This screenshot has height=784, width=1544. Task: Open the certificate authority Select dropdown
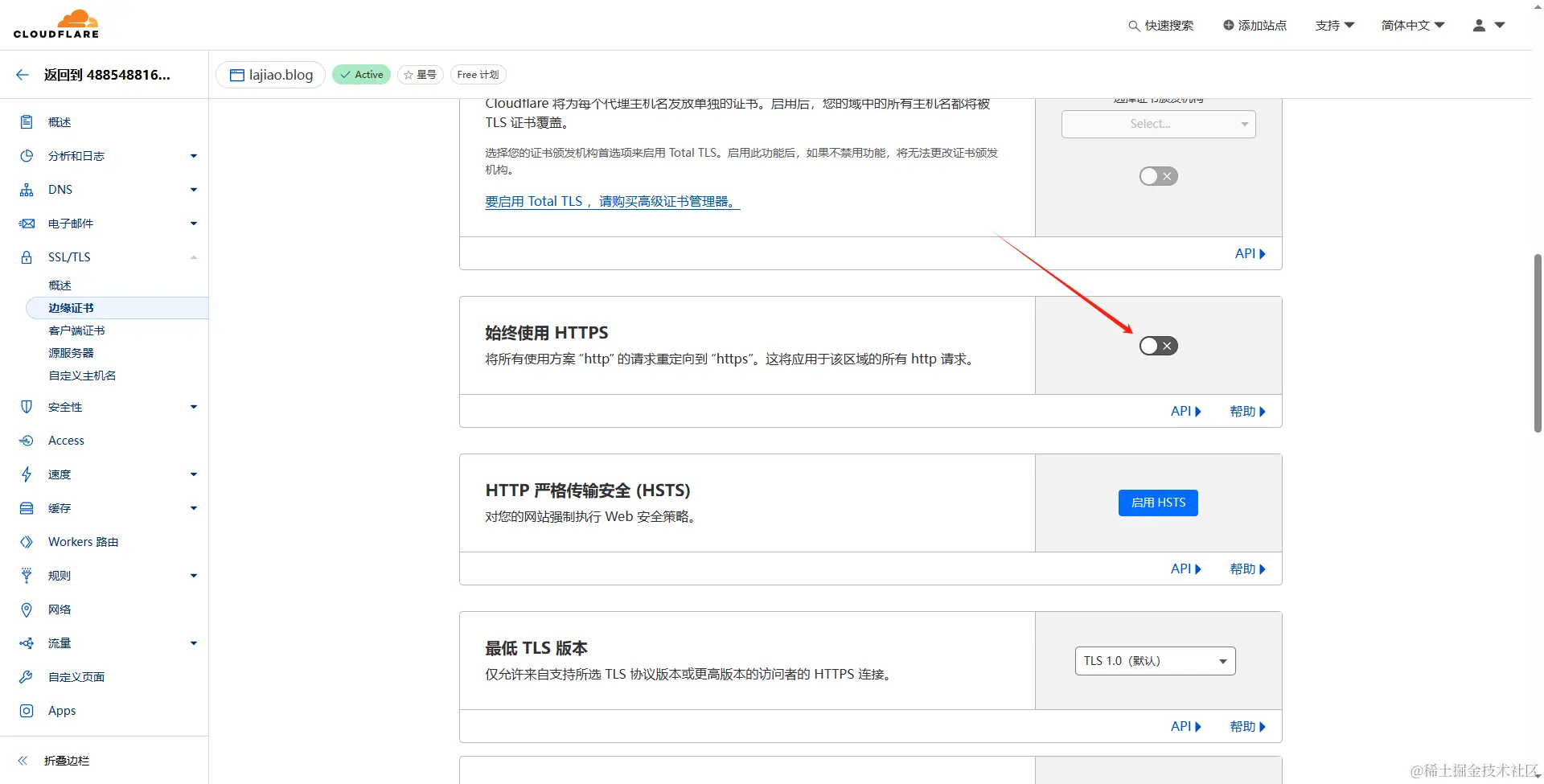(1158, 124)
